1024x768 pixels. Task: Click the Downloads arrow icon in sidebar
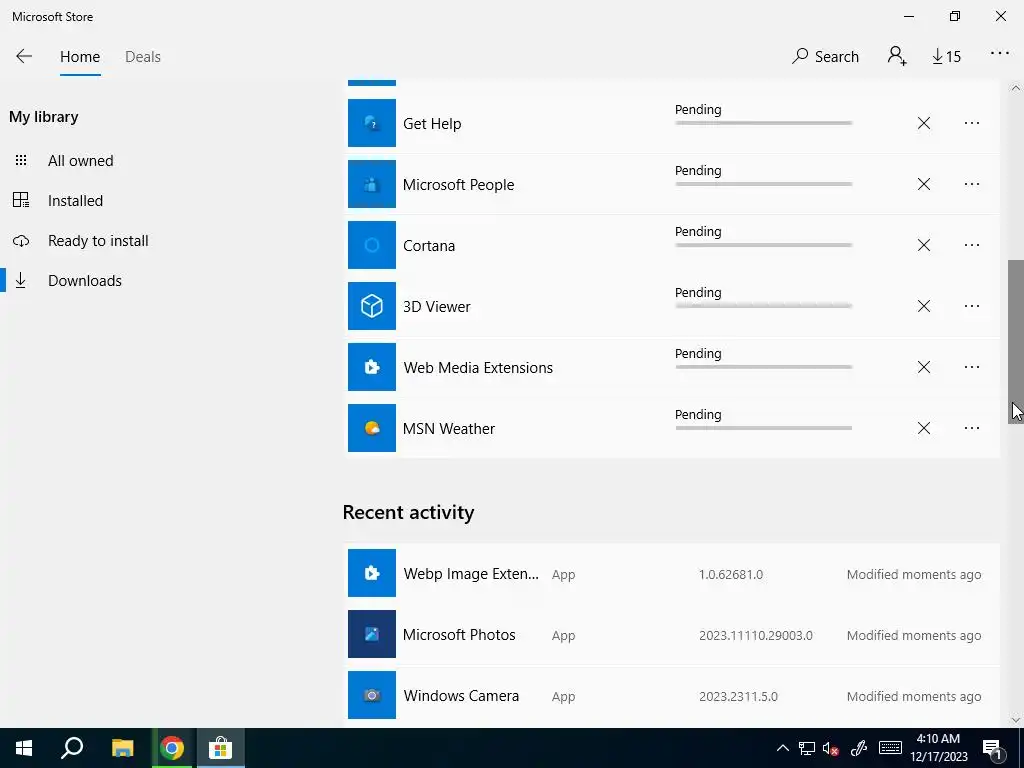tap(21, 280)
